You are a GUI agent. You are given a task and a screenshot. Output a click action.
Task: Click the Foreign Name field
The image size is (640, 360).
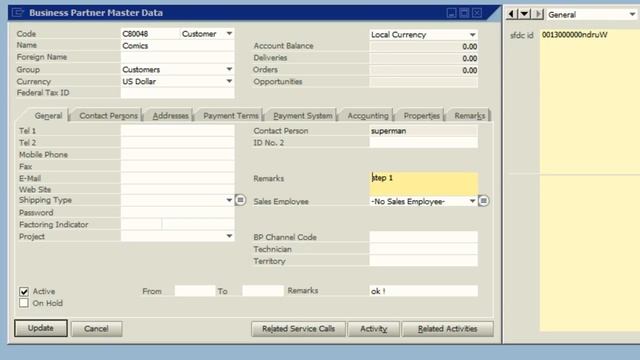(x=178, y=57)
